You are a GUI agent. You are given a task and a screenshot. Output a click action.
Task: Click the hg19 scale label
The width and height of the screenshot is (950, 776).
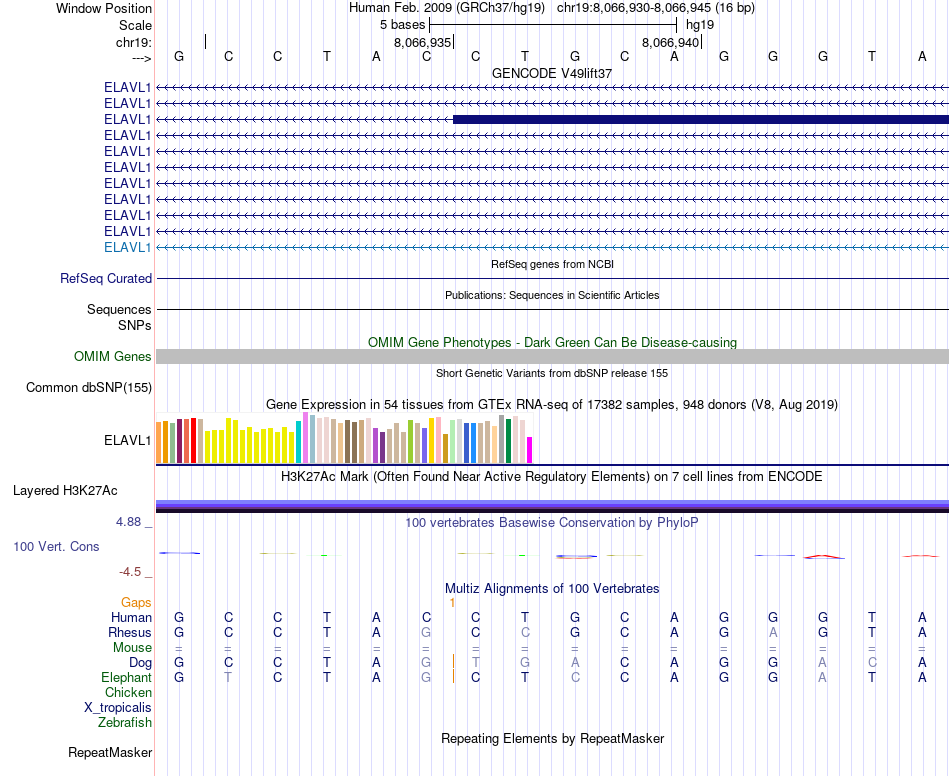(x=700, y=25)
